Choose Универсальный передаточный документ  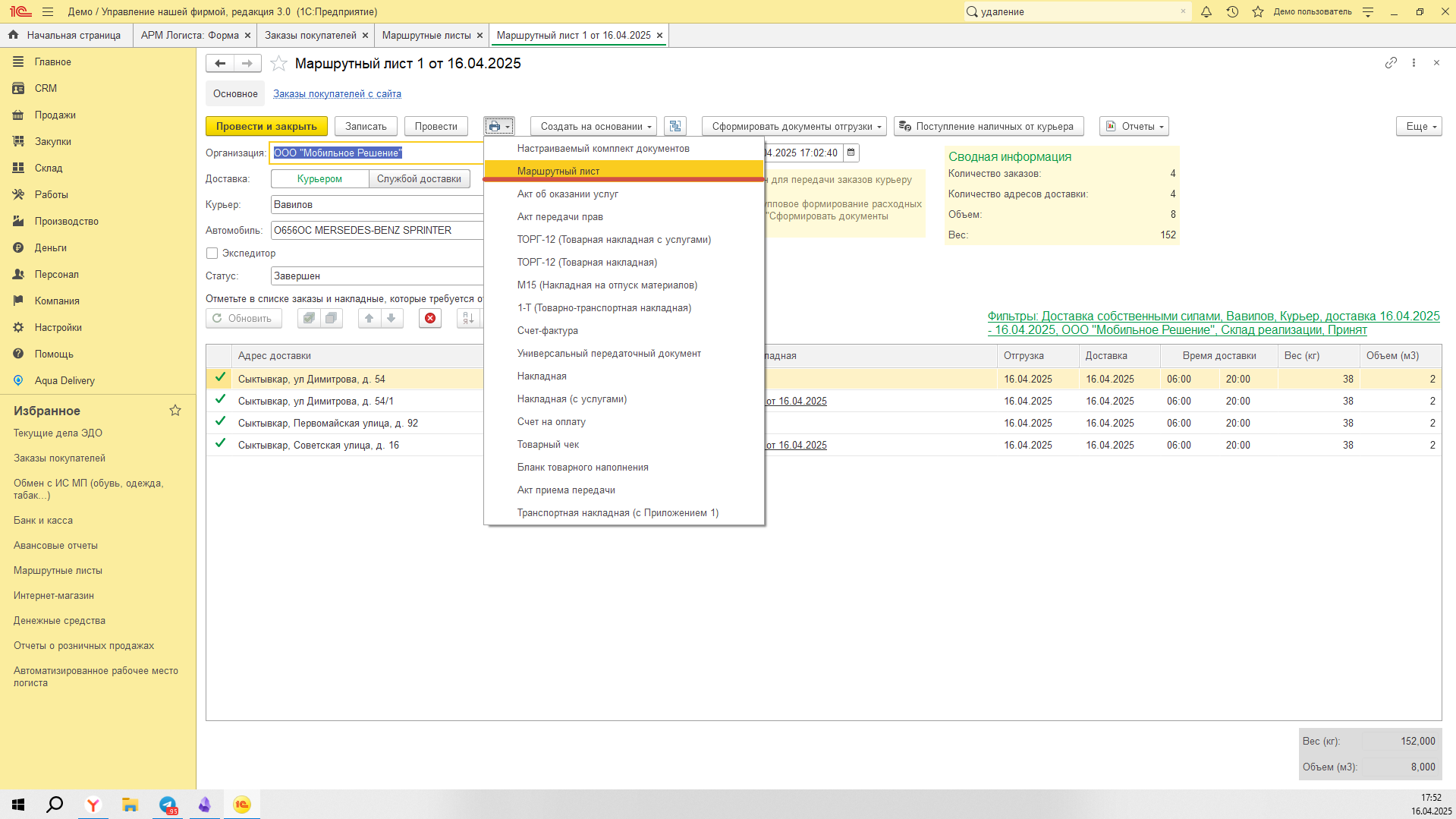click(x=624, y=353)
